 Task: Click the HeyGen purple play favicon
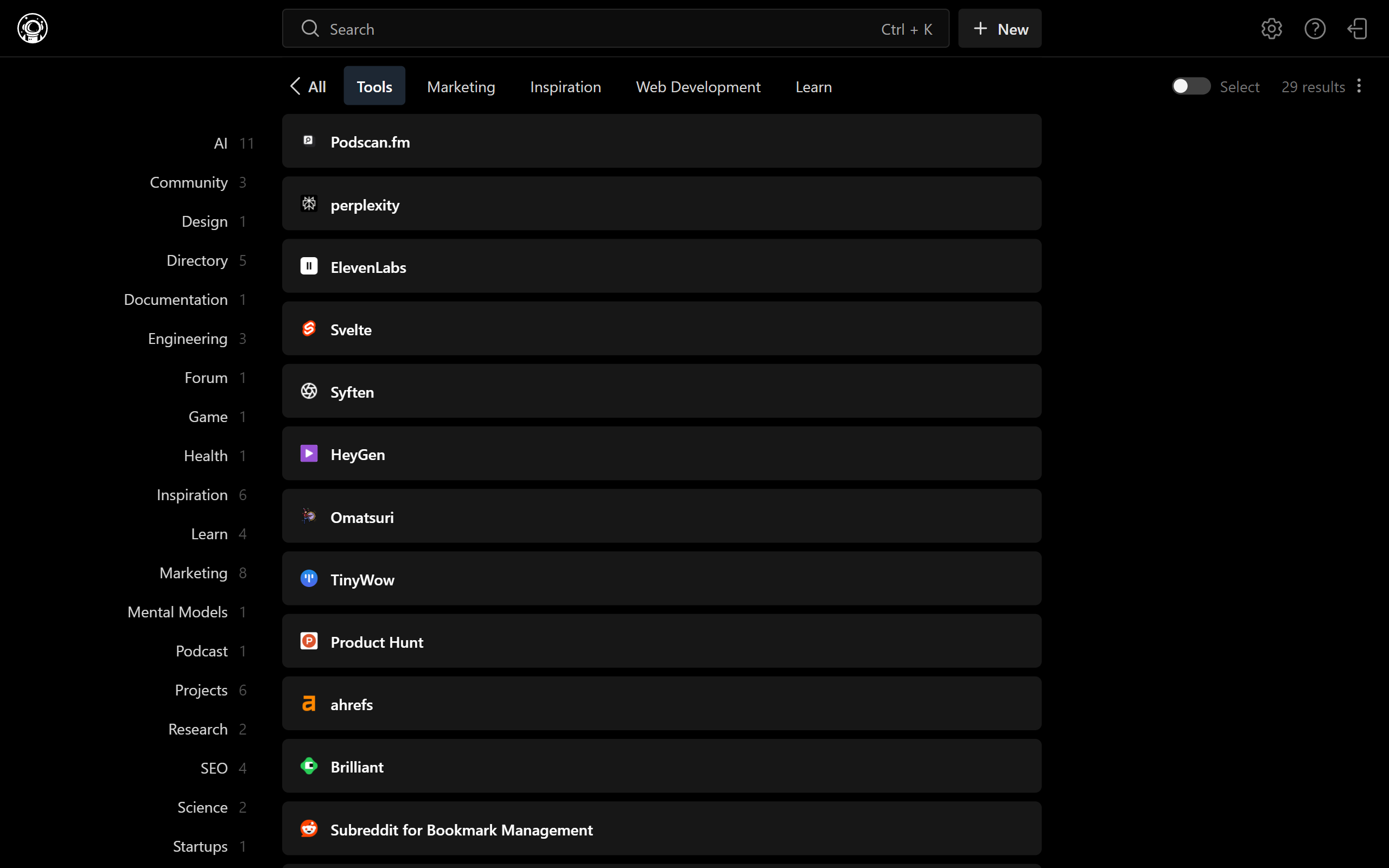pyautogui.click(x=309, y=454)
